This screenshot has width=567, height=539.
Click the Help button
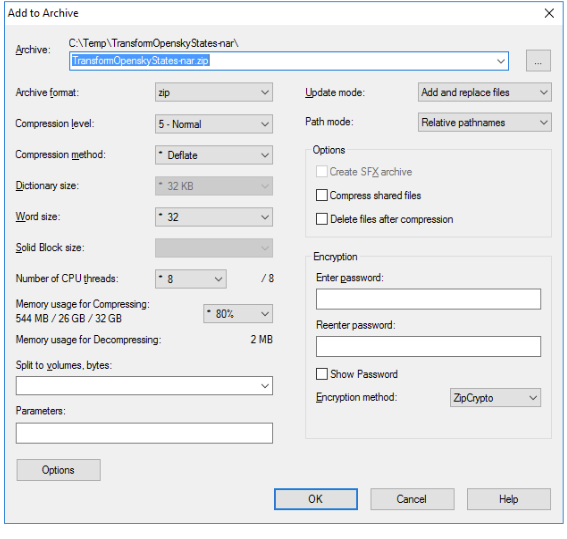[x=509, y=499]
